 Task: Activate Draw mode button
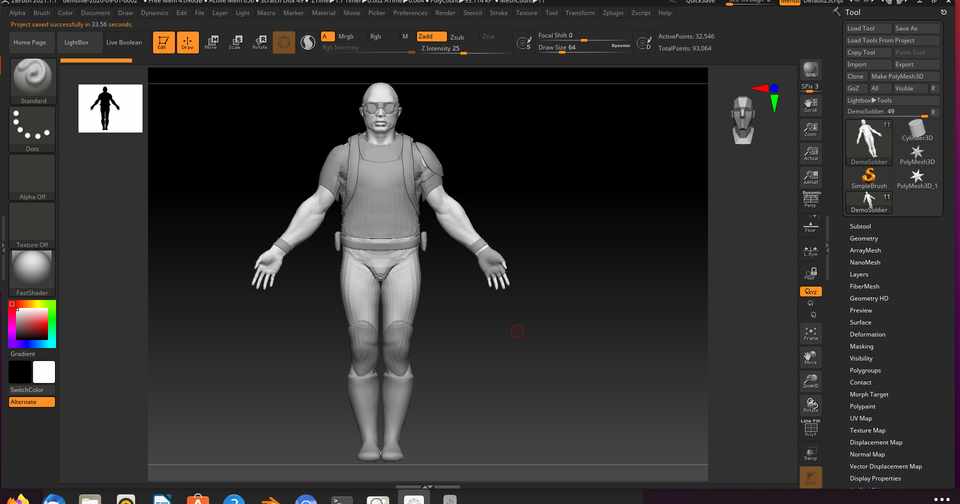(186, 42)
